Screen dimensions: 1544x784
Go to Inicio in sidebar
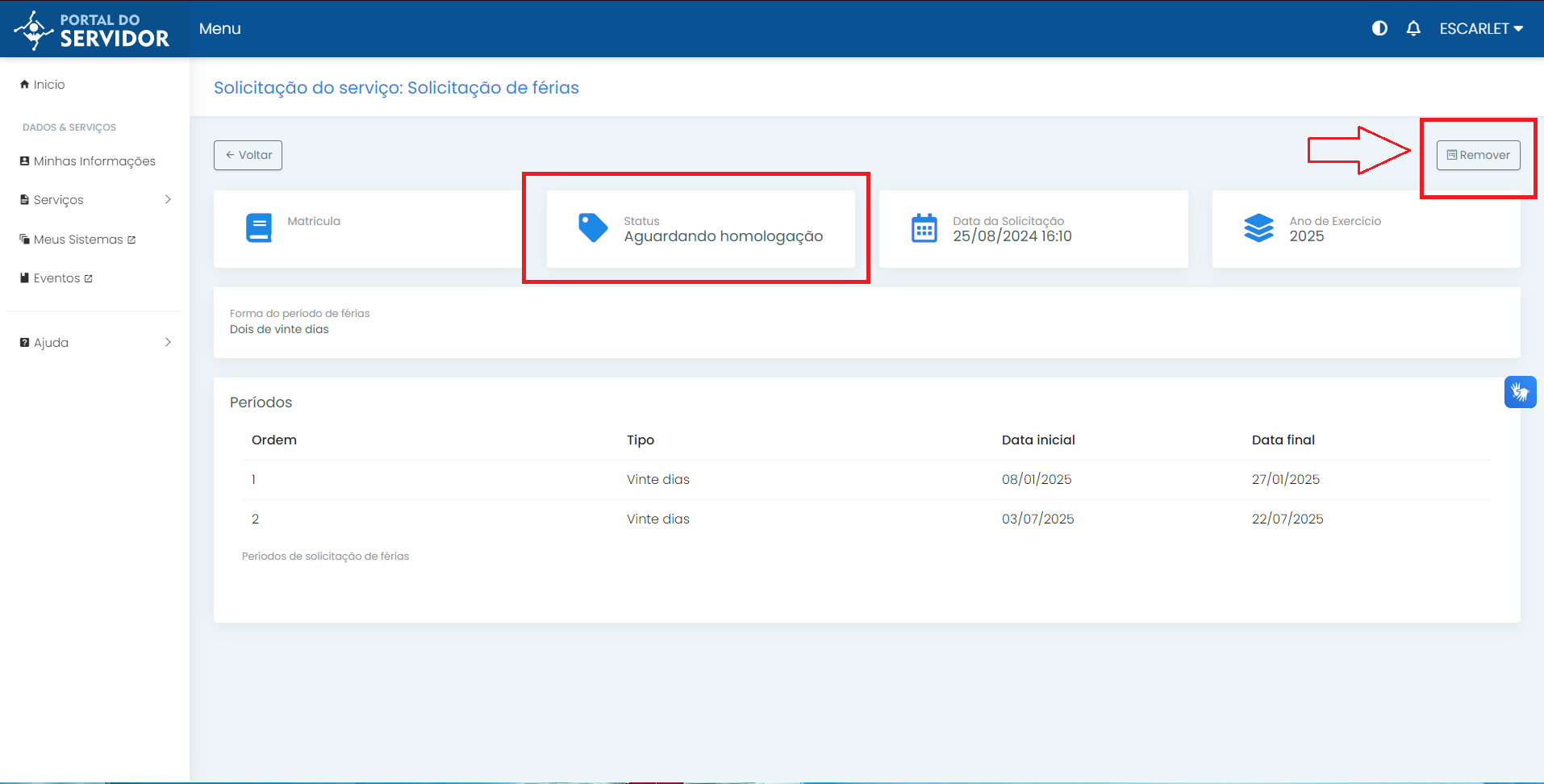click(42, 84)
